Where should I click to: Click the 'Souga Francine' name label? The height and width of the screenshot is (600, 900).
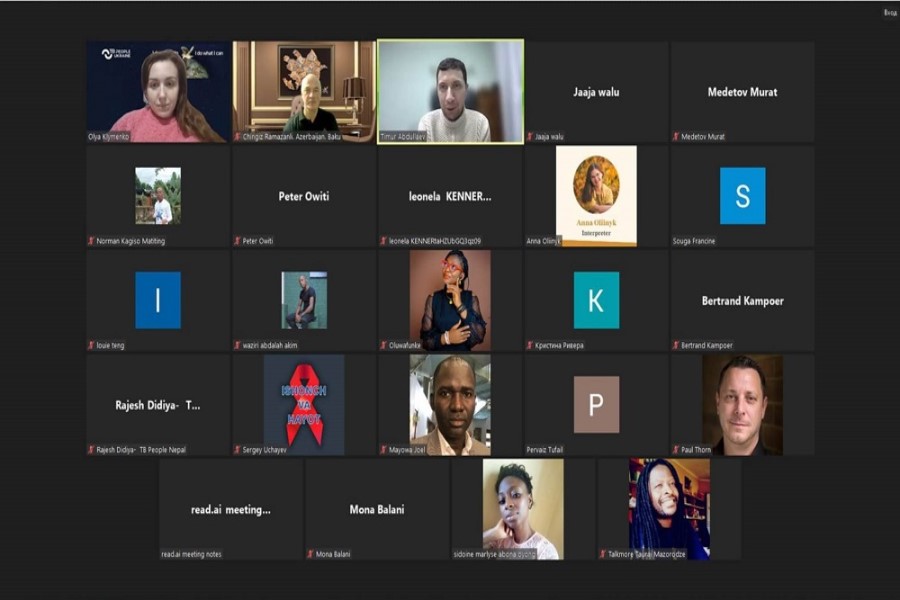[x=694, y=241]
